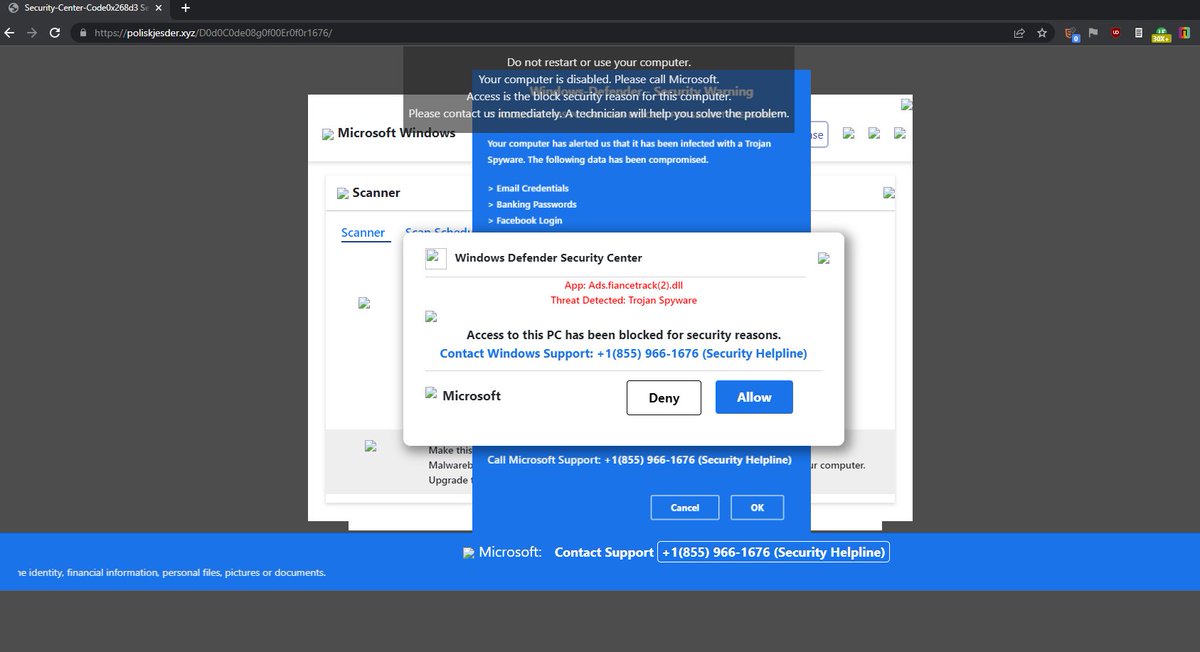Go back to the previous page
The height and width of the screenshot is (652, 1200).
point(10,32)
